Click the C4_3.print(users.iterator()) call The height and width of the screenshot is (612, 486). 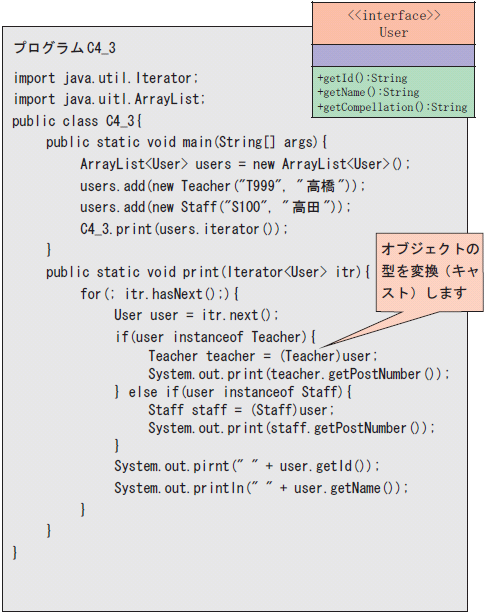point(184,229)
